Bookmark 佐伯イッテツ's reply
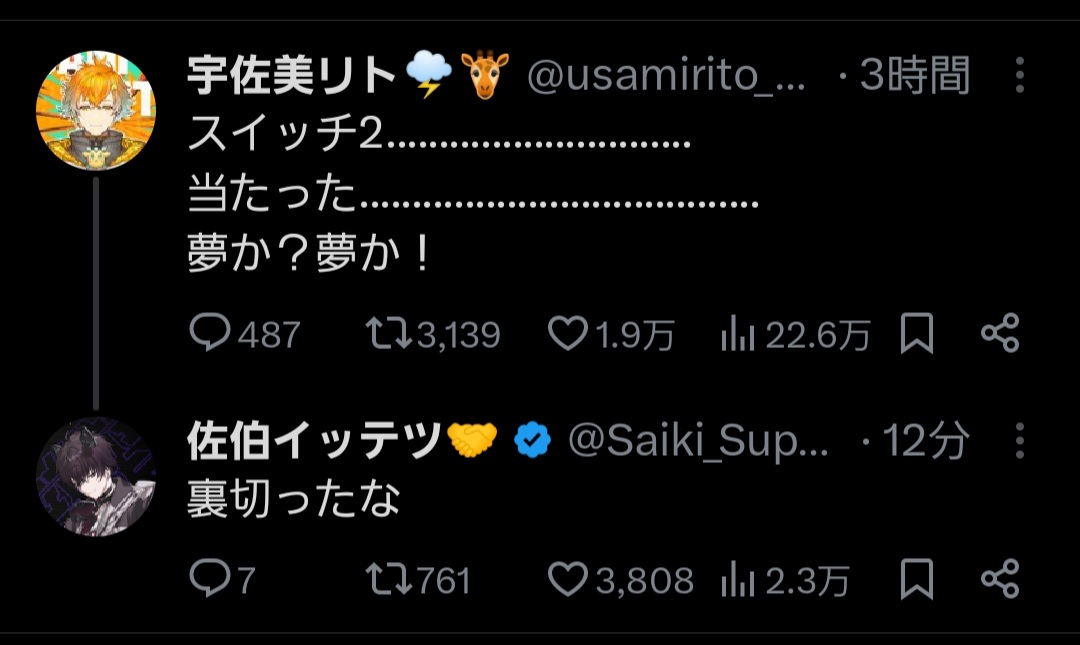 tap(916, 579)
